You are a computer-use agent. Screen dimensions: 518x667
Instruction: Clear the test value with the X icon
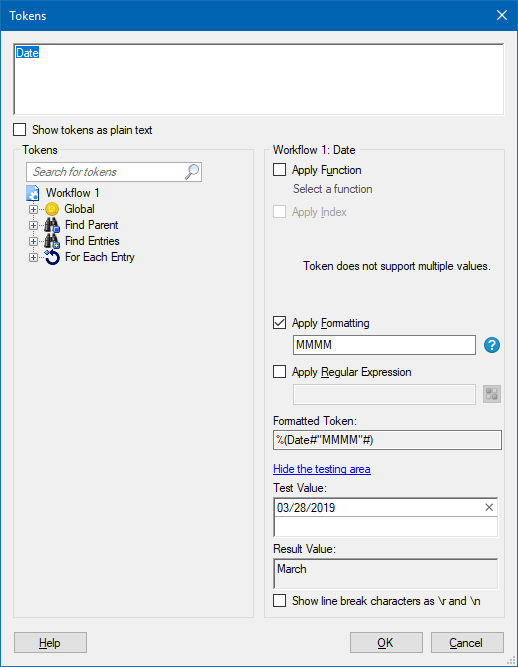(489, 507)
